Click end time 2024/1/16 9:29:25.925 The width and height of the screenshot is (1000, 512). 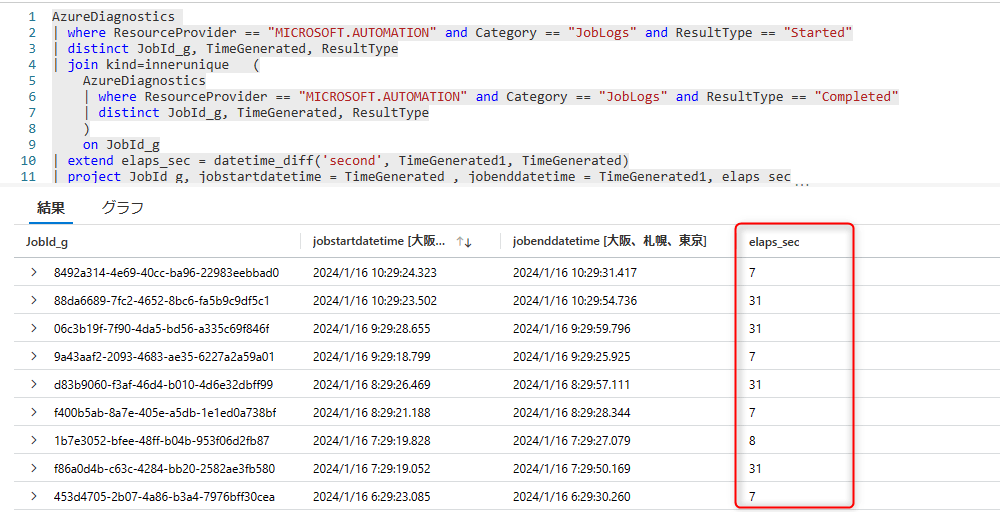point(571,357)
